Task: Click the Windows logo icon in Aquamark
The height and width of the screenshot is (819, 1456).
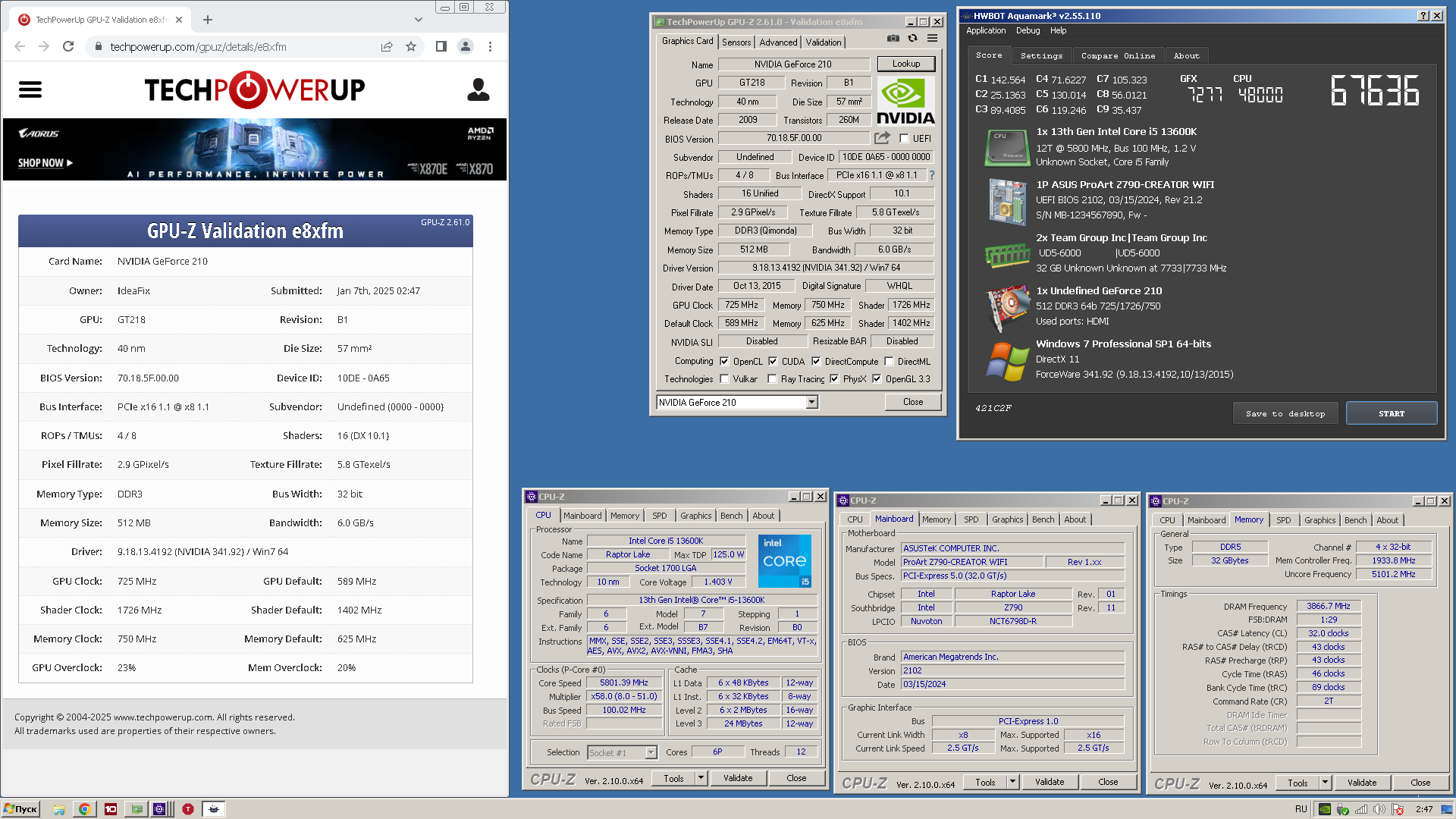Action: point(1007,361)
